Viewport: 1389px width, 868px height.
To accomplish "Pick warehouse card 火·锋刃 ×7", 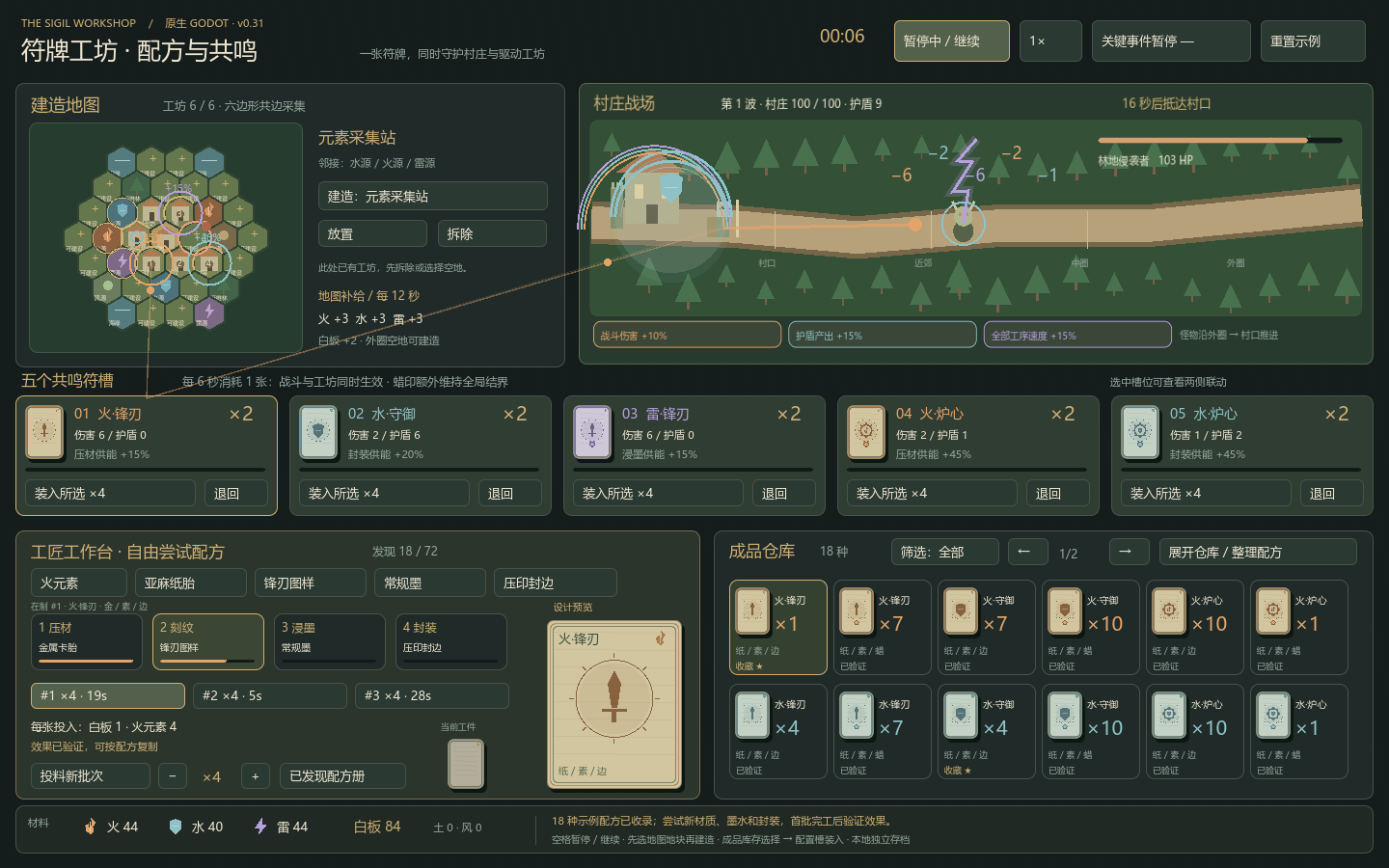I will tap(883, 627).
